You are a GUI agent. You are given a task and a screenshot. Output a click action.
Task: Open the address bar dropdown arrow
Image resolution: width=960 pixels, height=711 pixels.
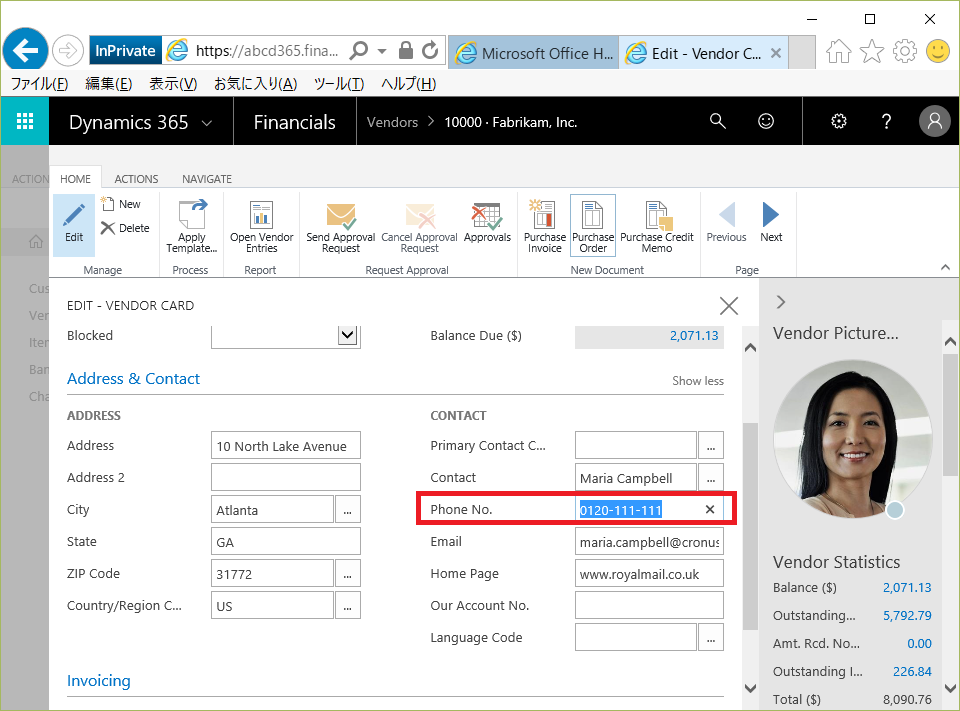point(382,51)
